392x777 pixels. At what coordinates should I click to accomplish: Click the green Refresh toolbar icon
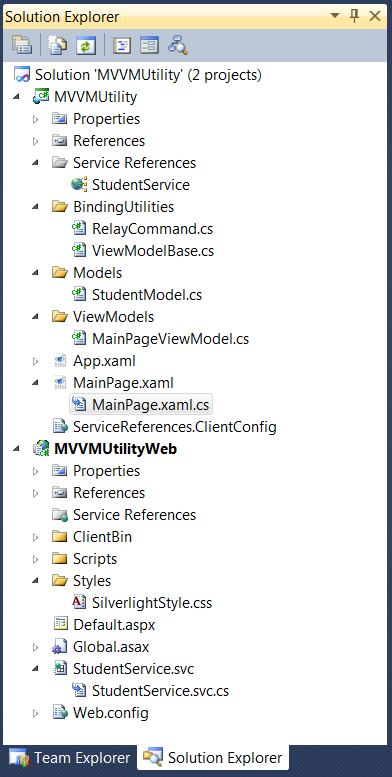tap(85, 45)
